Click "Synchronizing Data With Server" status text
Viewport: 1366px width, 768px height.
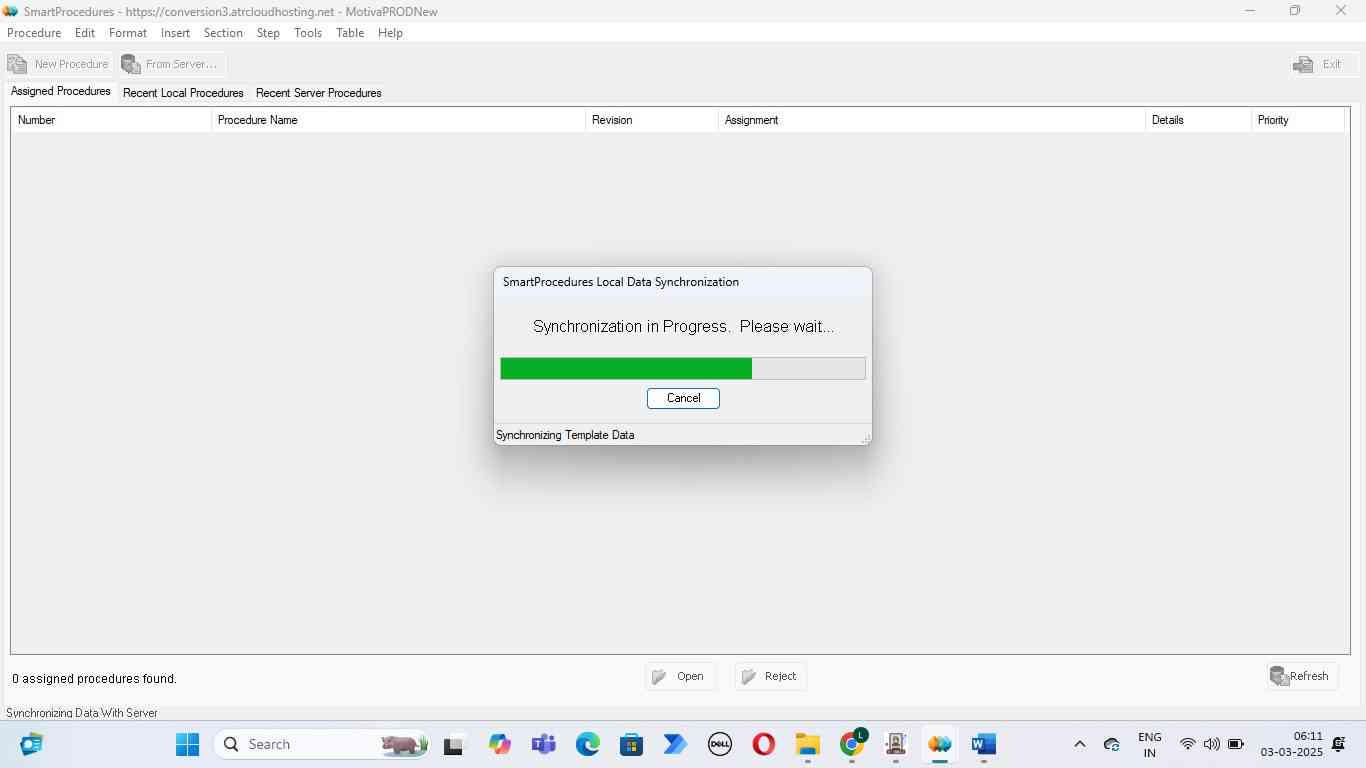[82, 713]
